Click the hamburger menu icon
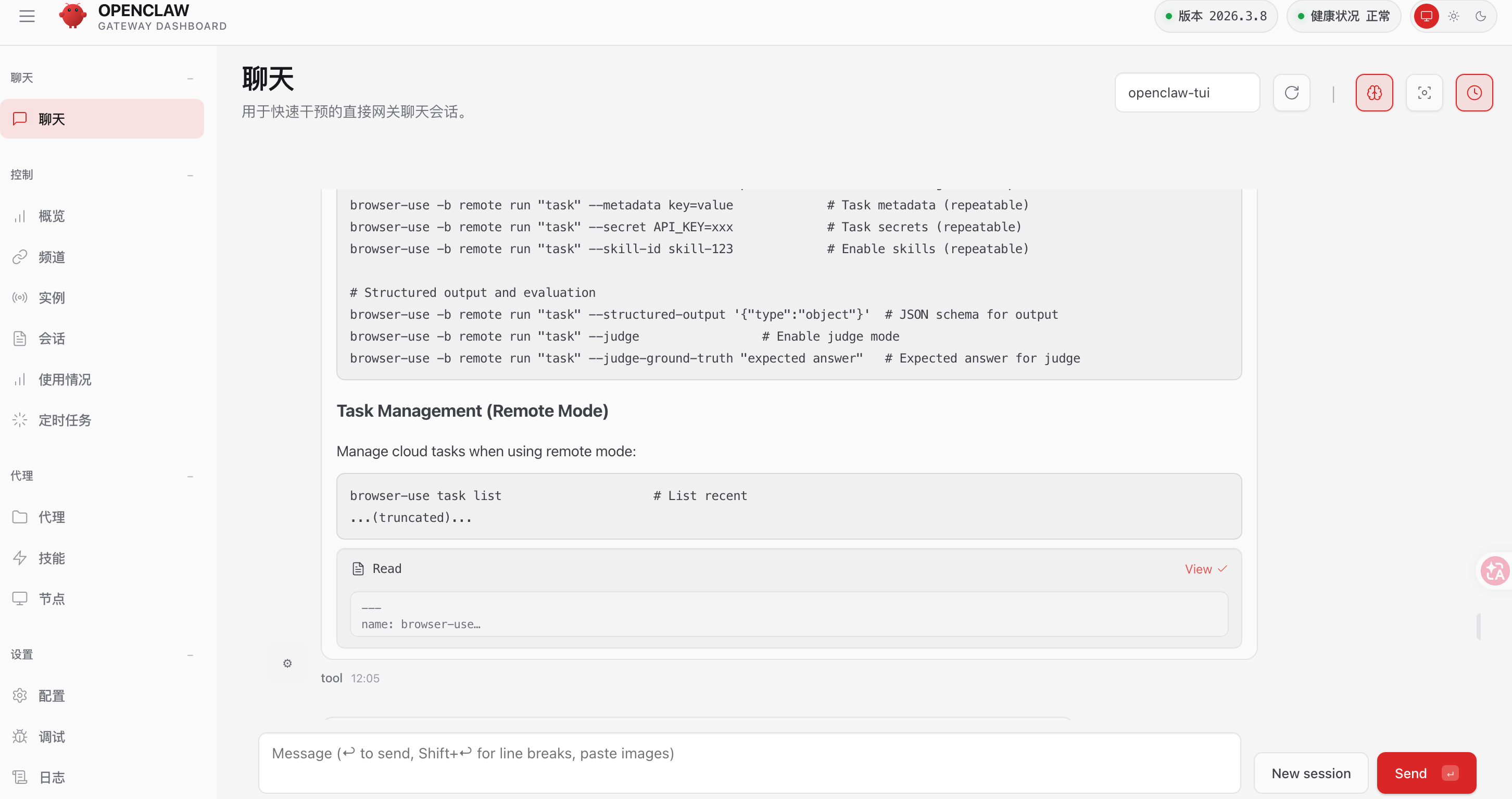This screenshot has width=1512, height=799. (x=27, y=16)
